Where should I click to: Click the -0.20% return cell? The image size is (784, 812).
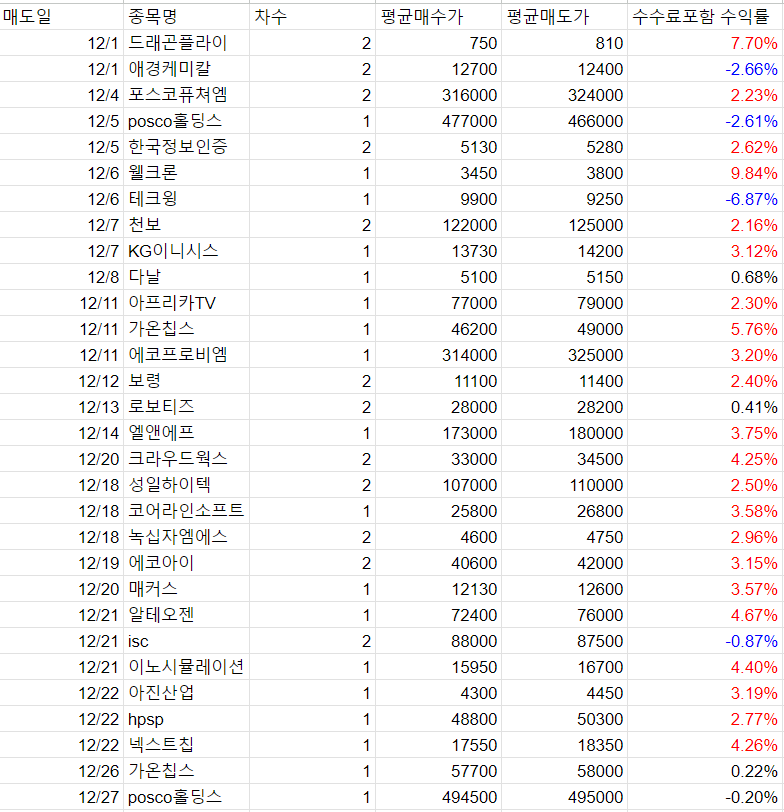point(705,797)
